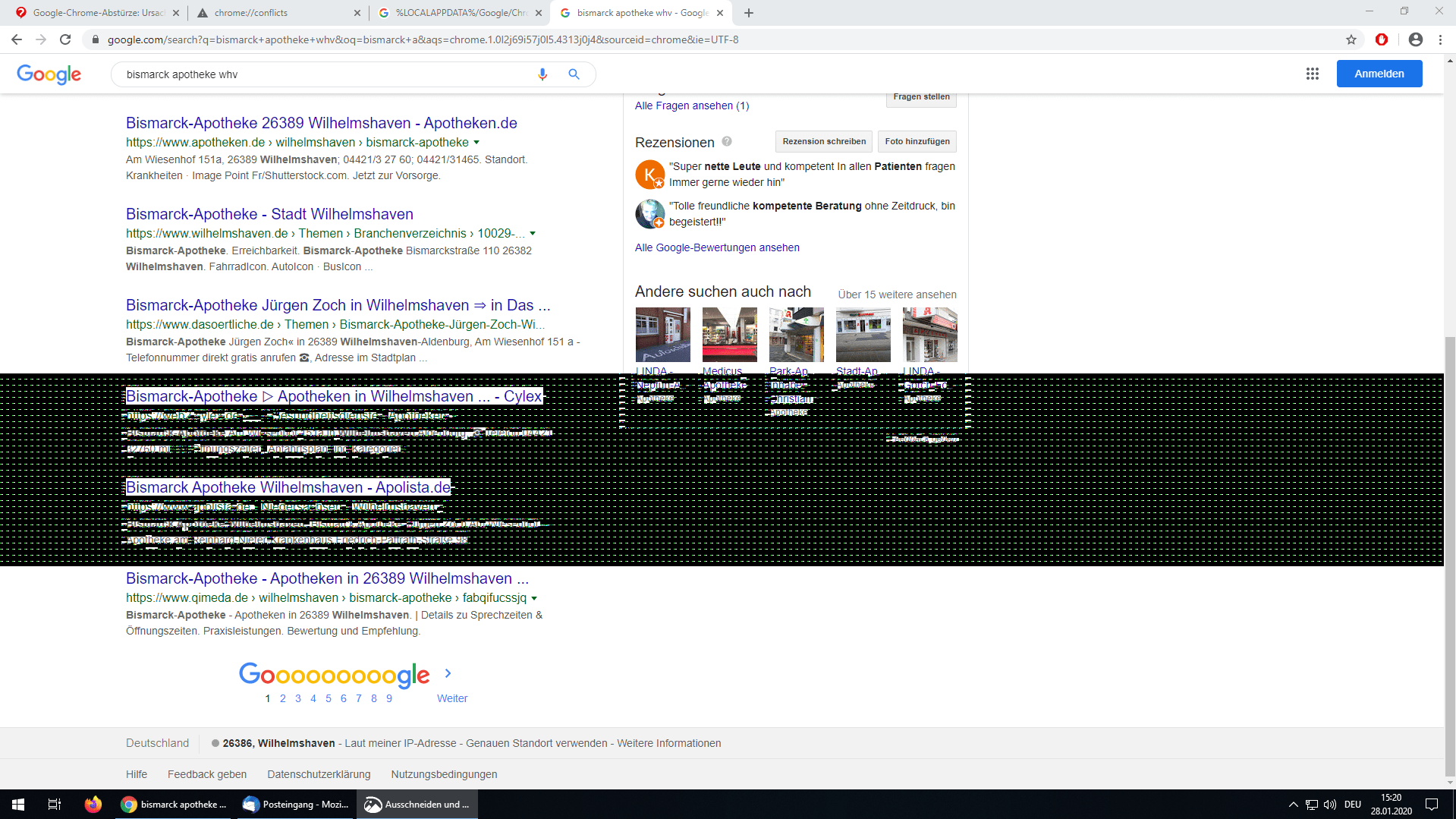Click the Weiter next page link

(x=452, y=698)
